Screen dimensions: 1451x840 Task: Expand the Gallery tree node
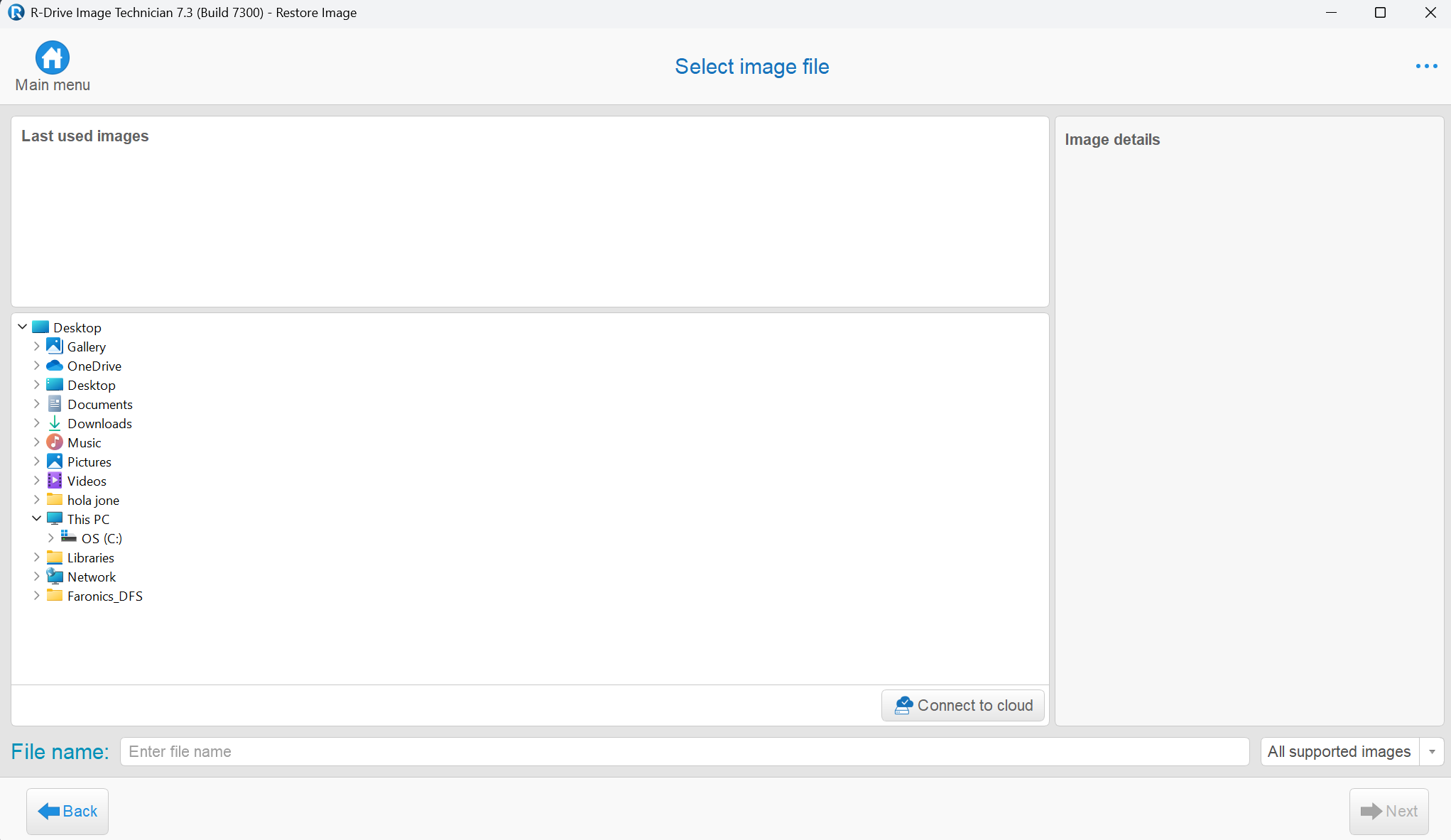point(37,347)
